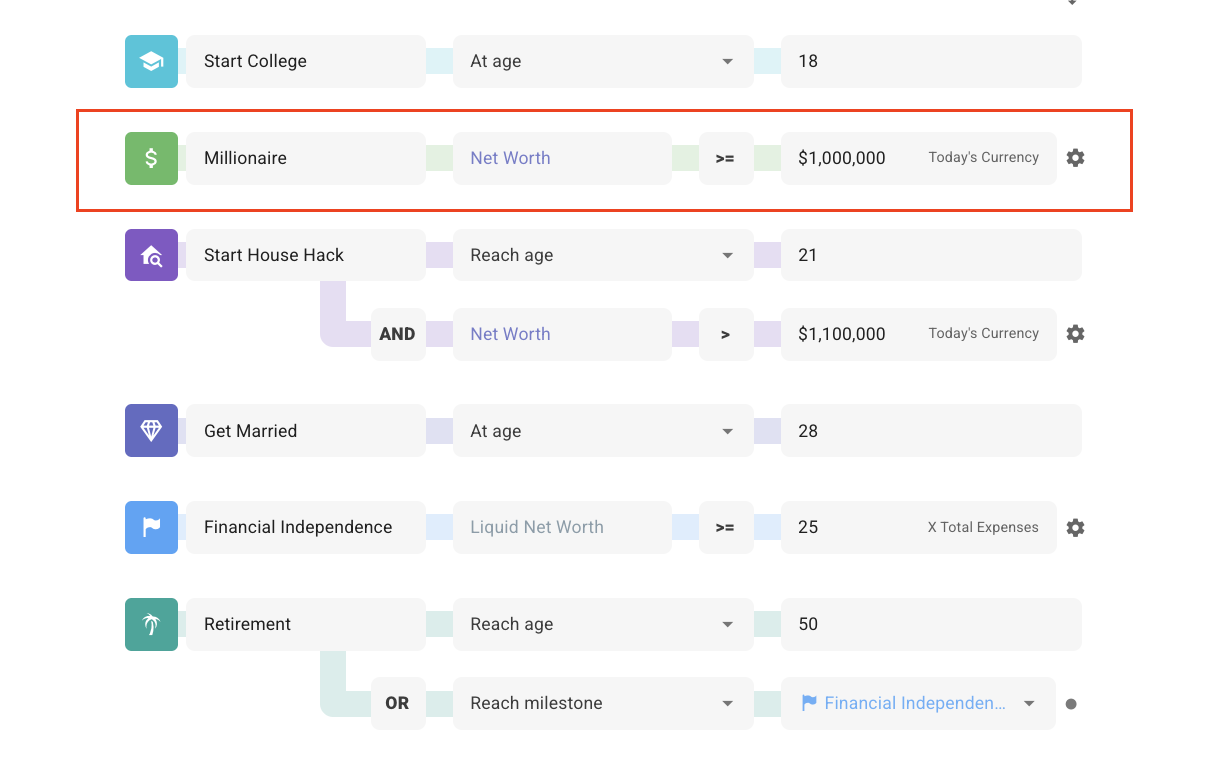Image resolution: width=1228 pixels, height=765 pixels.
Task: Click the Get Married diamond icon
Action: tap(151, 430)
